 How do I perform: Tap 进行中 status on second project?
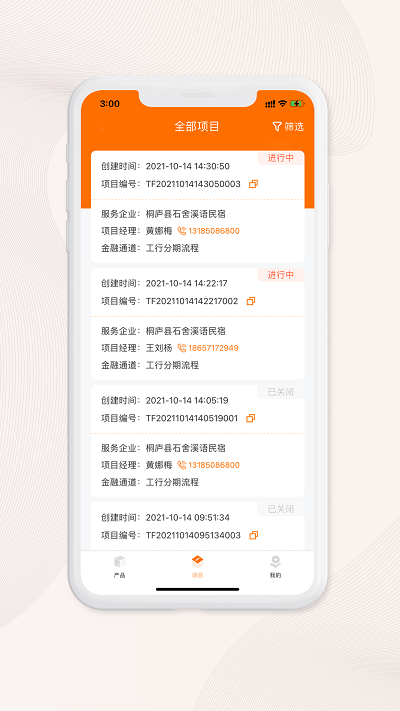[281, 275]
